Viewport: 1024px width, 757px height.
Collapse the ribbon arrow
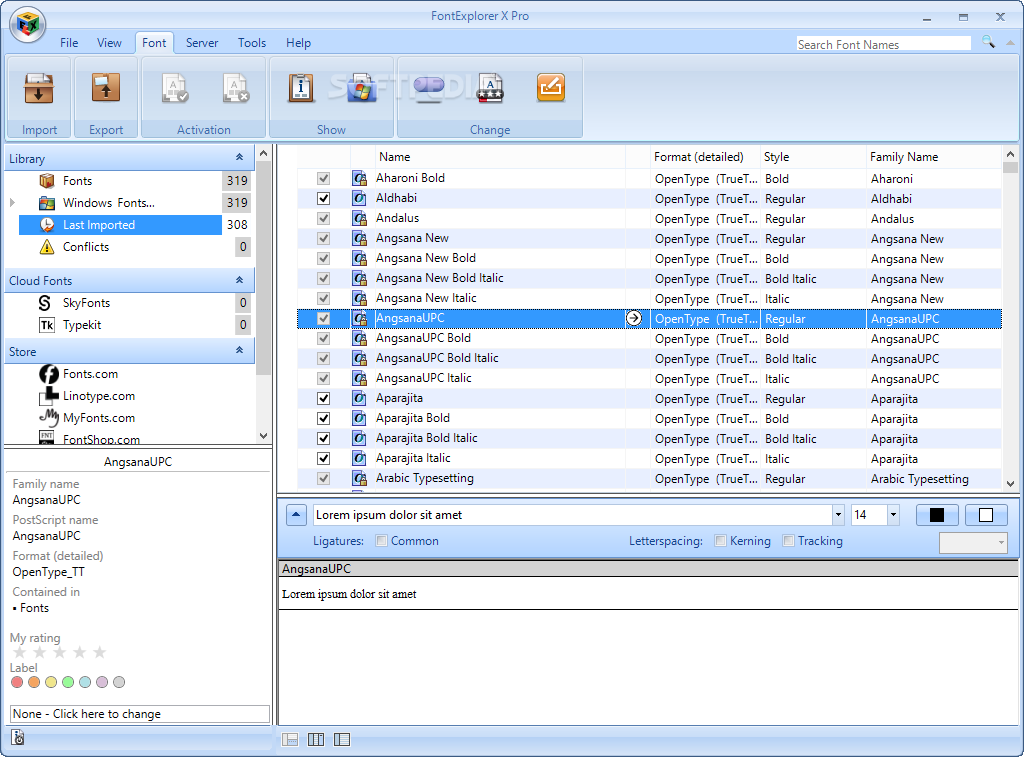tap(1010, 43)
